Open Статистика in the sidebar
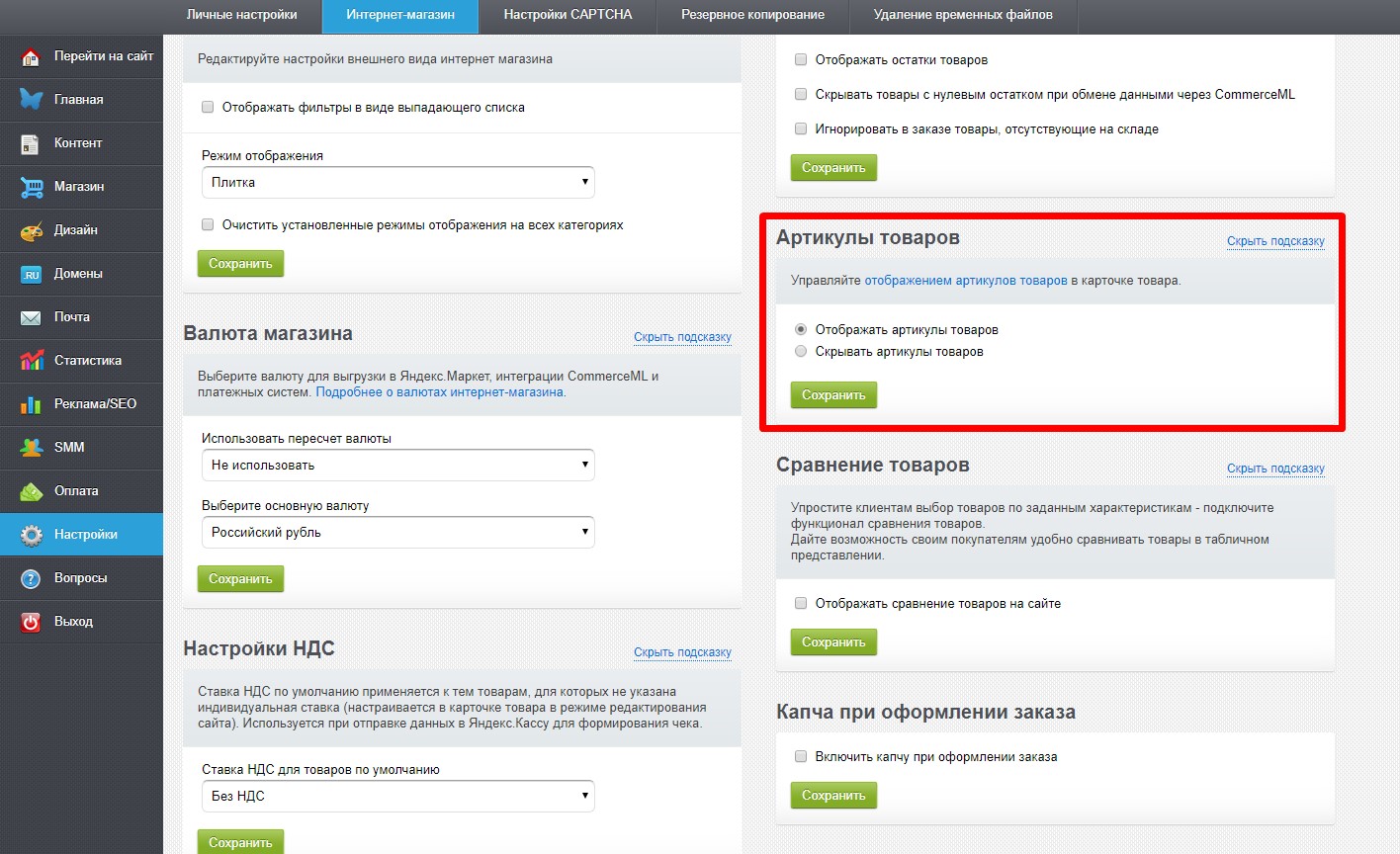This screenshot has height=854, width=1400. [x=81, y=361]
